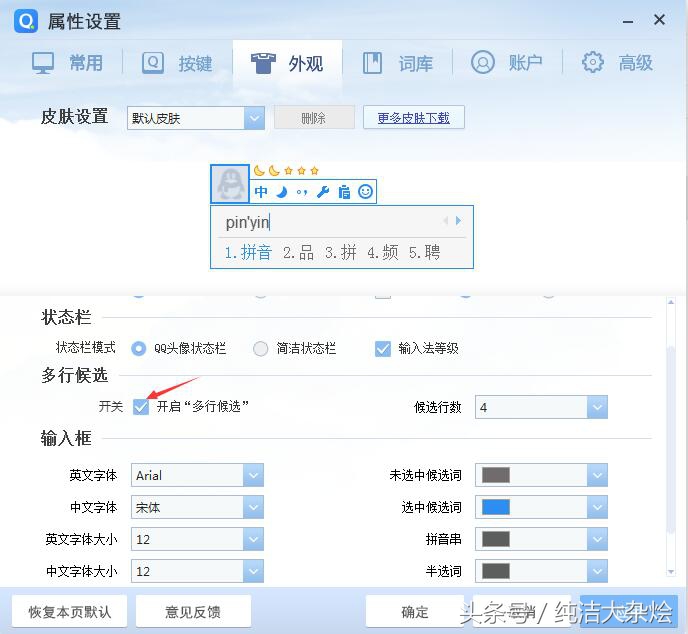Click the QQ penguin avatar thumbnail
688x634 pixels.
coord(230,184)
